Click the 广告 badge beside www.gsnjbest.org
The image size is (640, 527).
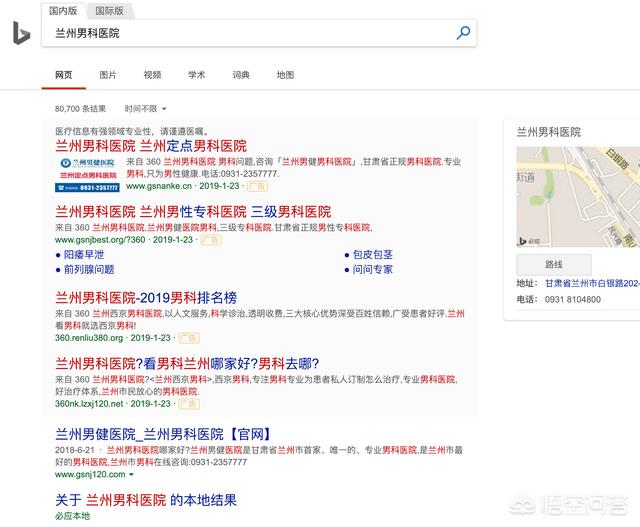point(211,240)
